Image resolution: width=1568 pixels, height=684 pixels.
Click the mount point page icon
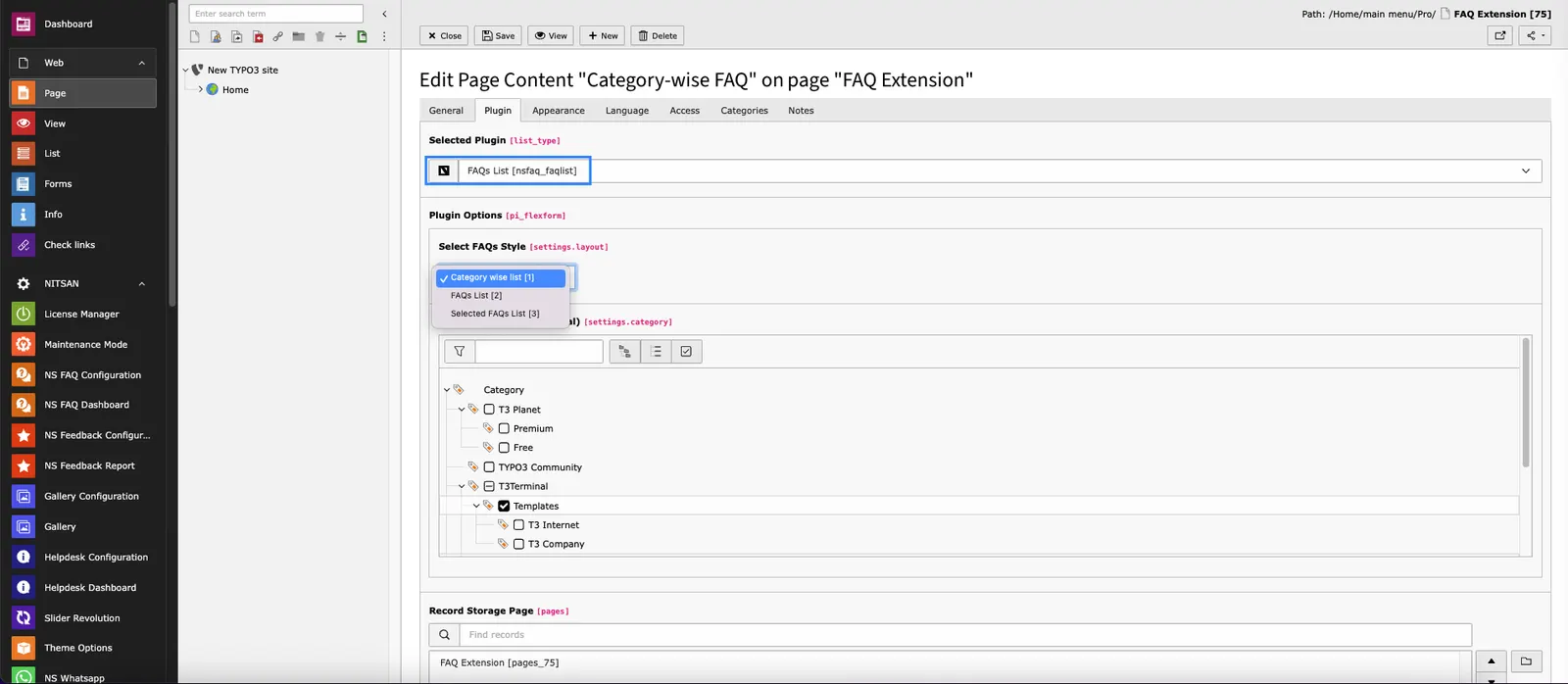(258, 36)
